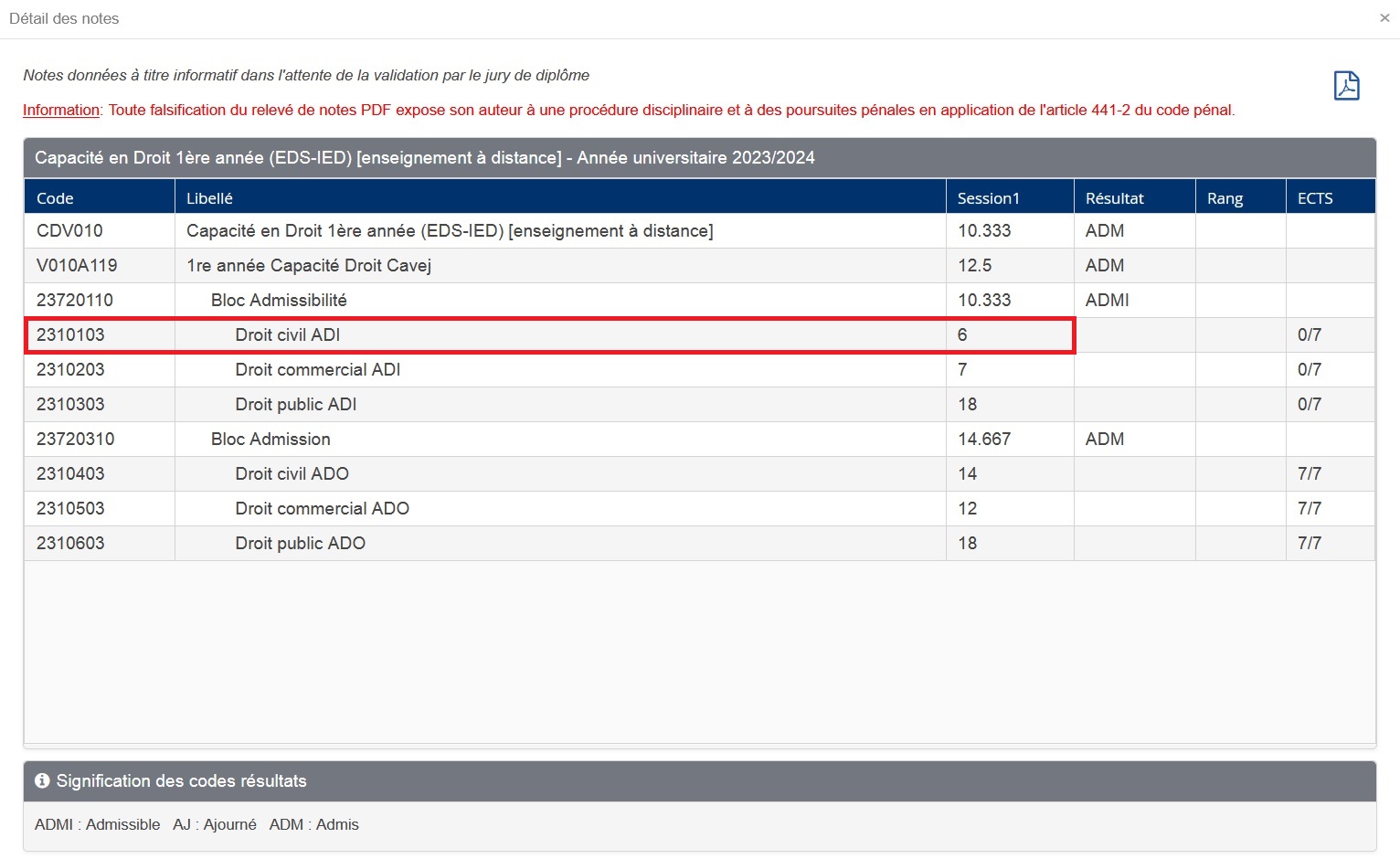Select the highlighted Droit civil ADI row
The image size is (1400, 859).
point(288,335)
